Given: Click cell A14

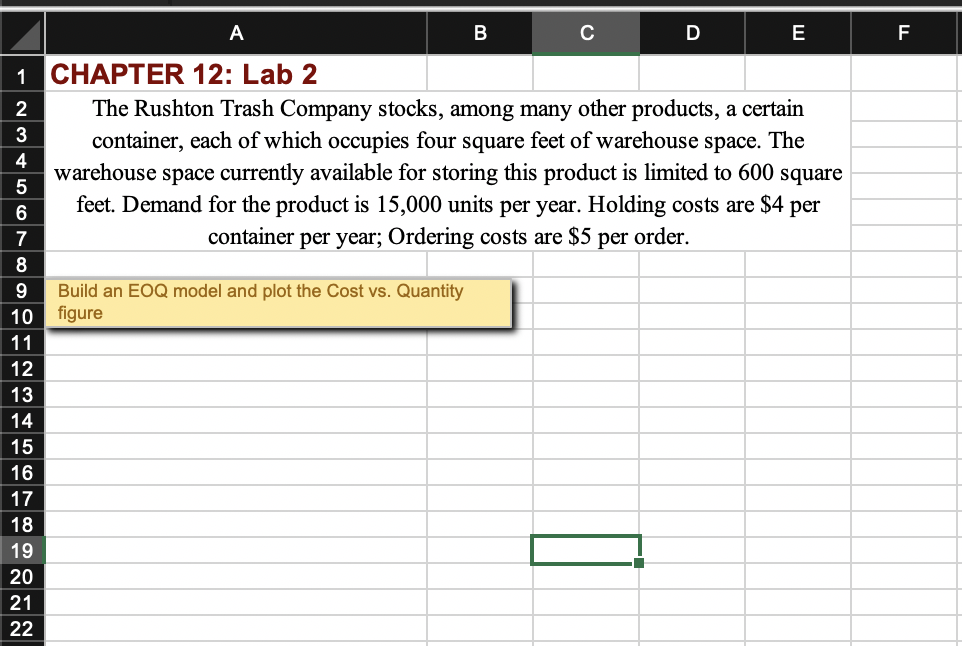Looking at the screenshot, I should tap(236, 420).
